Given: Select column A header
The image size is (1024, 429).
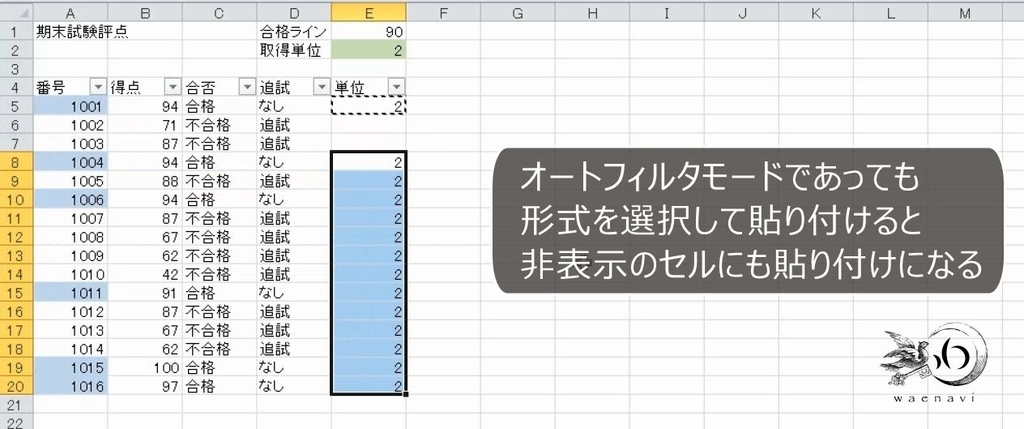Looking at the screenshot, I should [71, 12].
